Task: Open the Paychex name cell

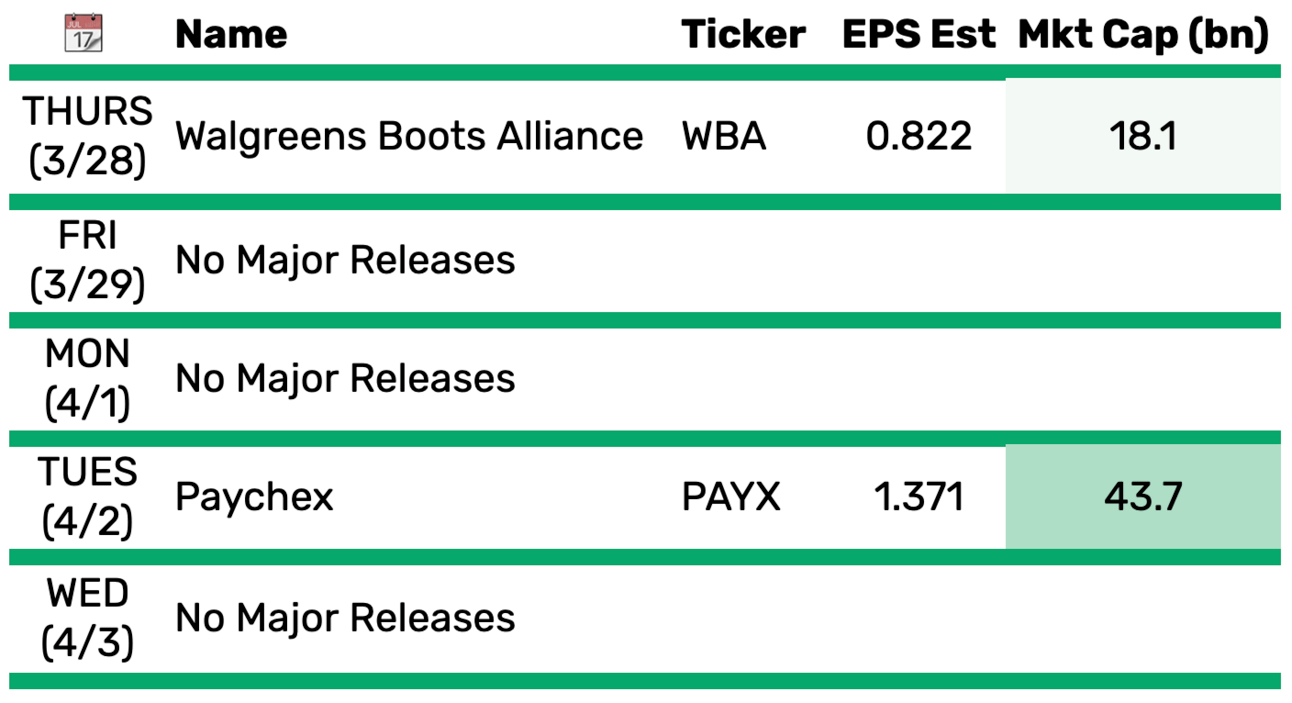Action: coord(254,497)
